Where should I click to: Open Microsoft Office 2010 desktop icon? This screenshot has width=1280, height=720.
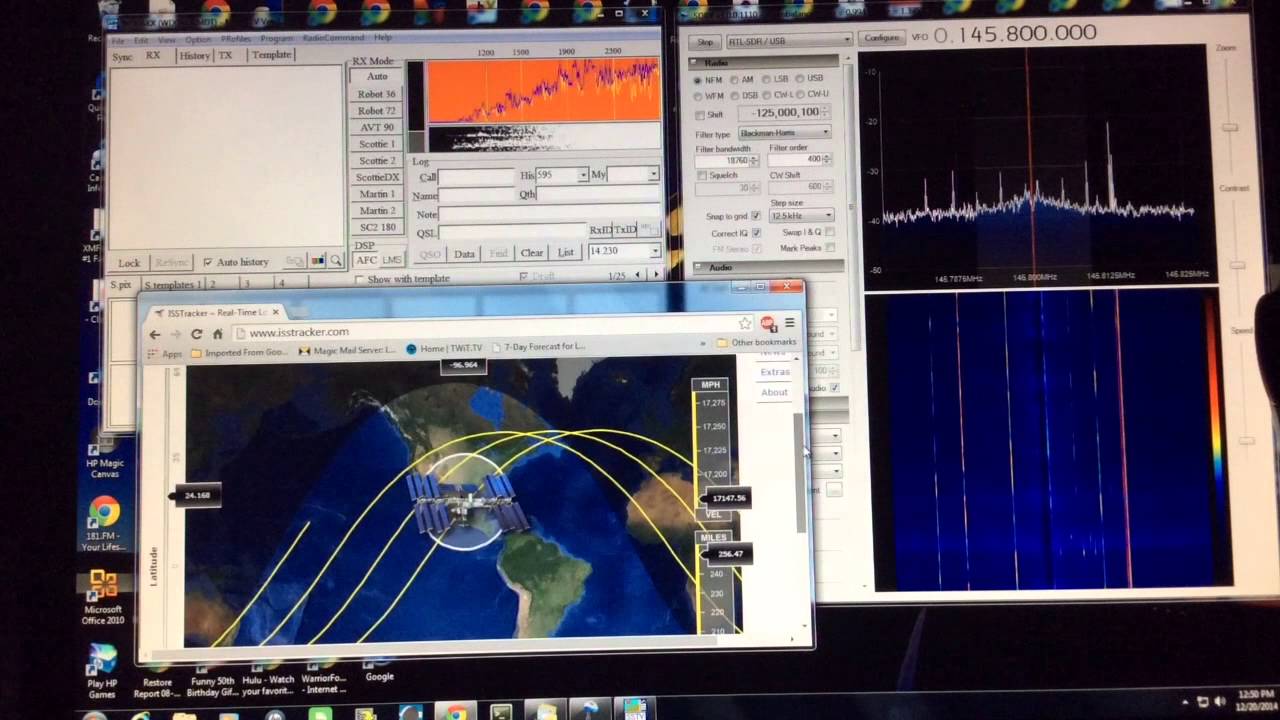(x=103, y=597)
